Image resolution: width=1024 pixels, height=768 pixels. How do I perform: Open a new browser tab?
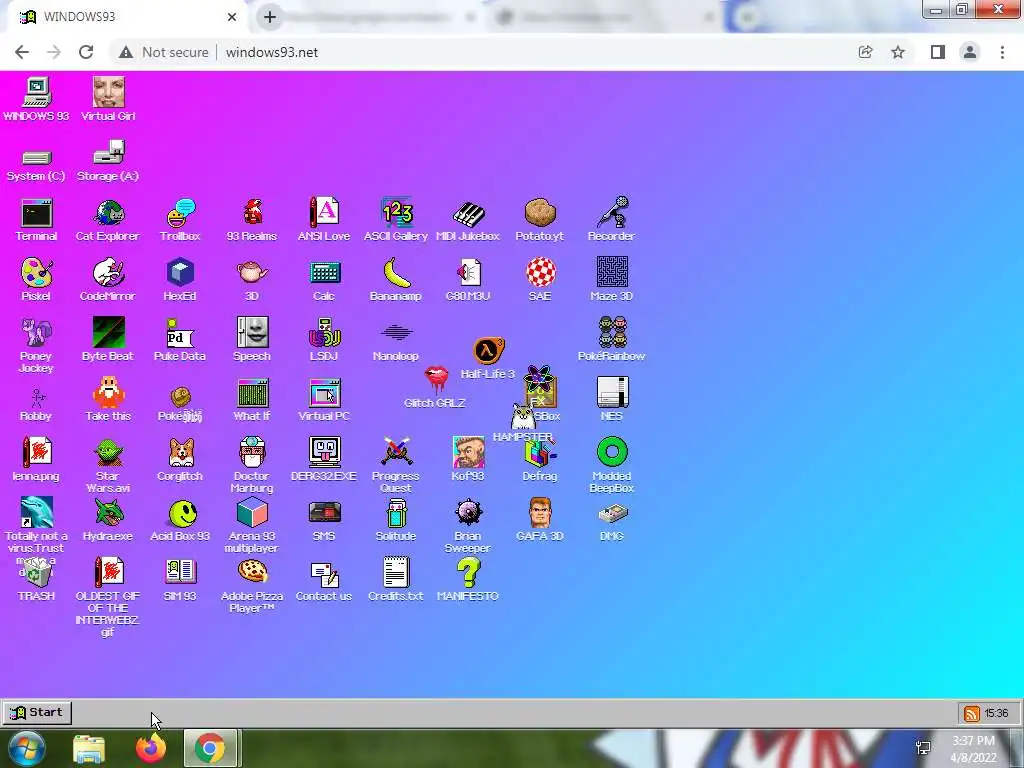[x=270, y=17]
